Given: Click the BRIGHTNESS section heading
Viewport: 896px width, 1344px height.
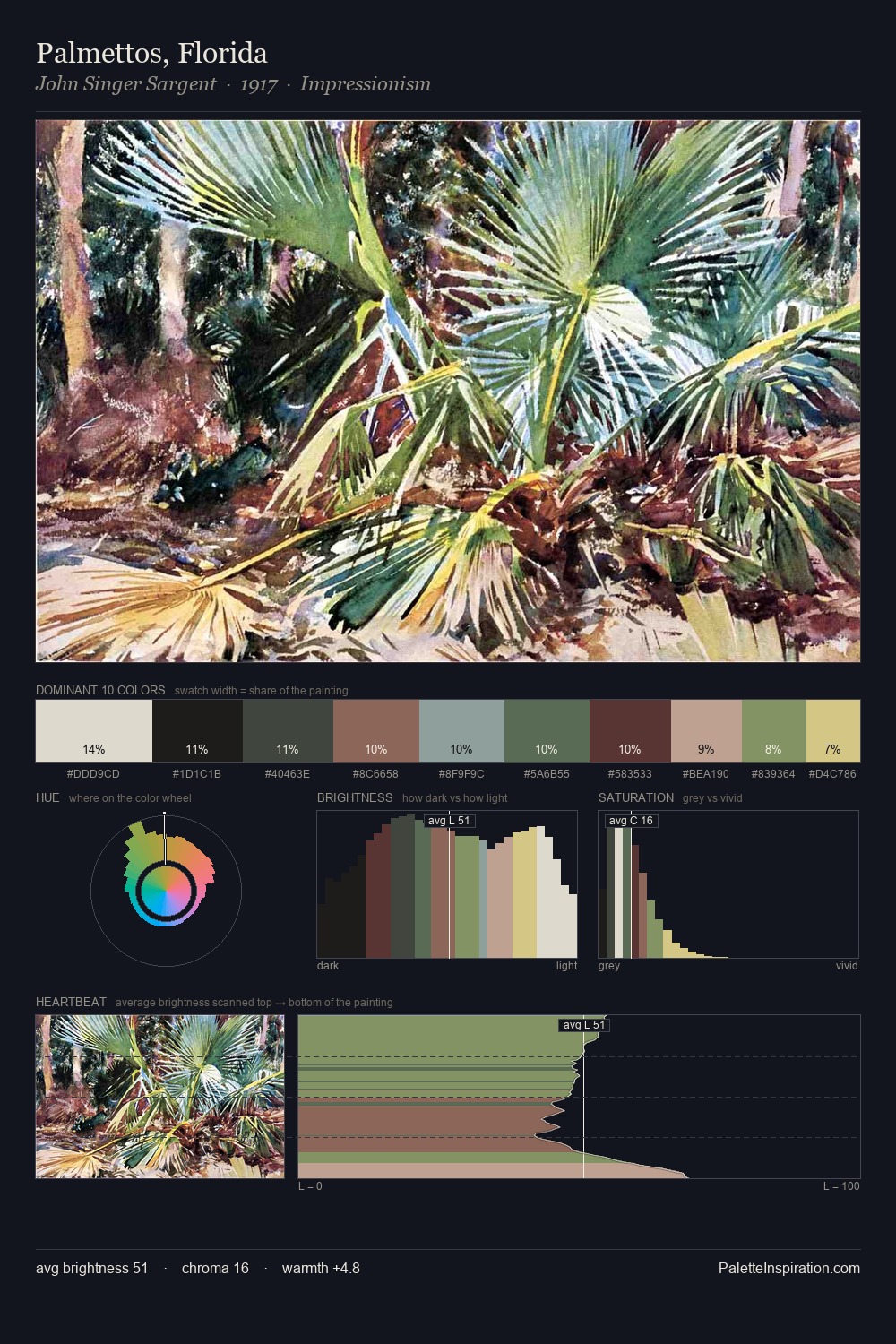Looking at the screenshot, I should click(355, 797).
